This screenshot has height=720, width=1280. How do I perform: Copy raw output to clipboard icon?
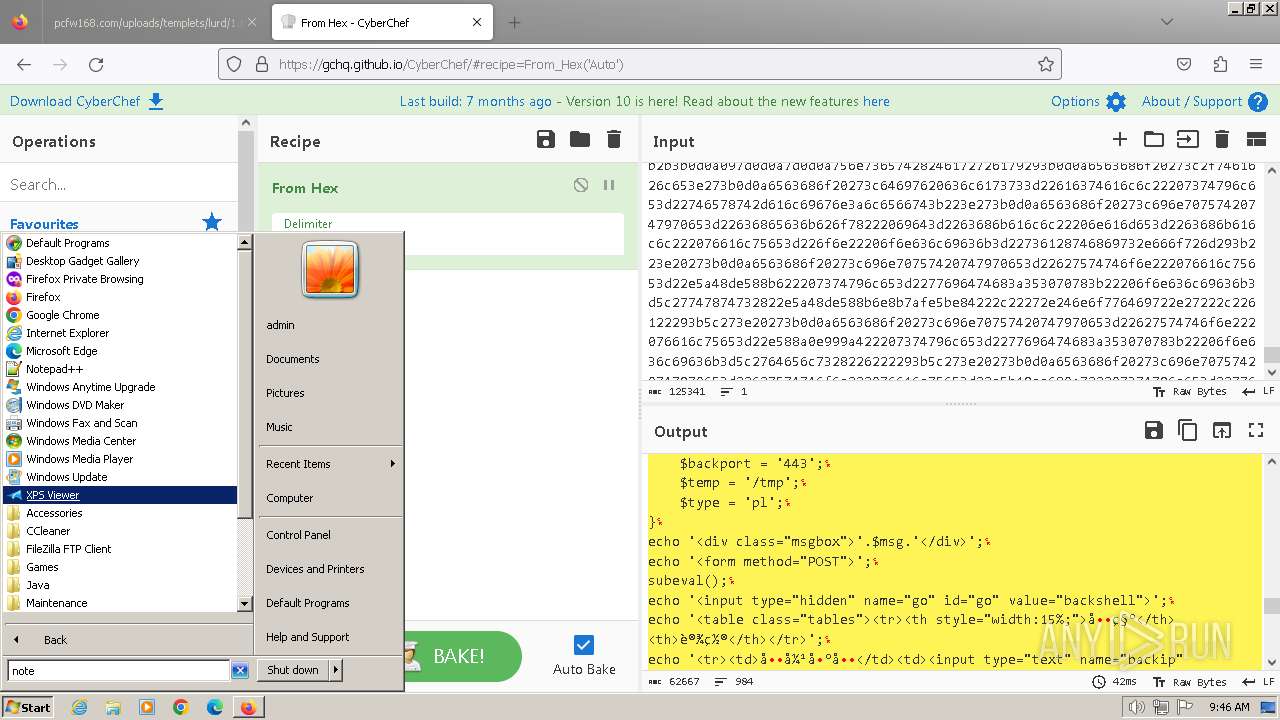click(1188, 430)
